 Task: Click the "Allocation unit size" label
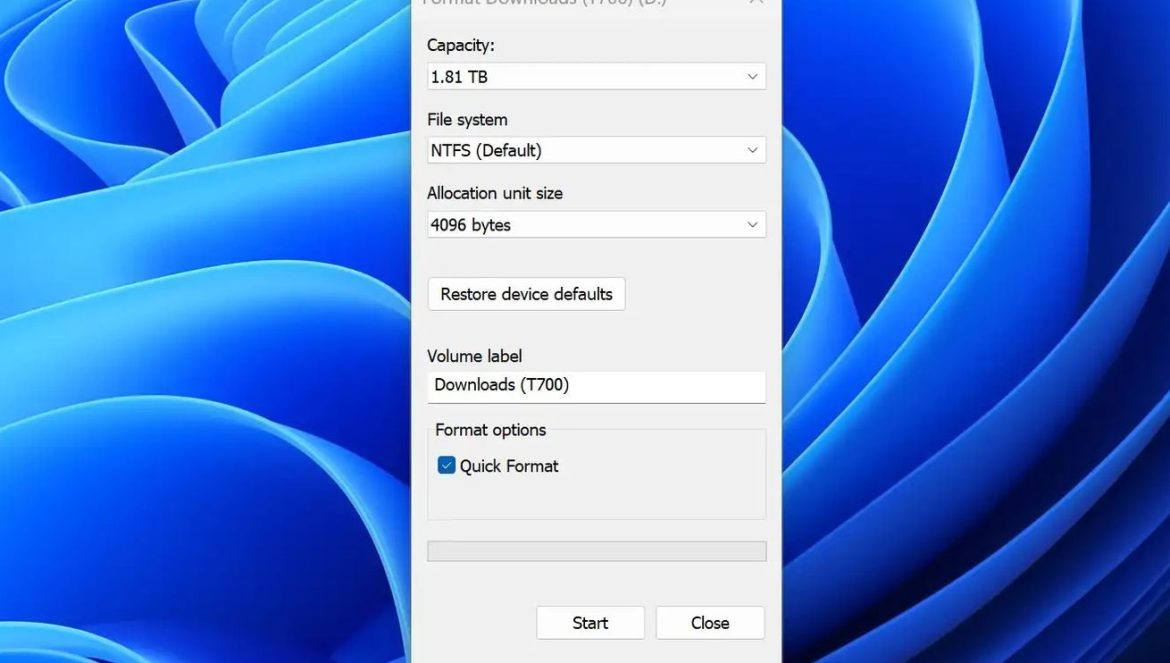point(495,193)
